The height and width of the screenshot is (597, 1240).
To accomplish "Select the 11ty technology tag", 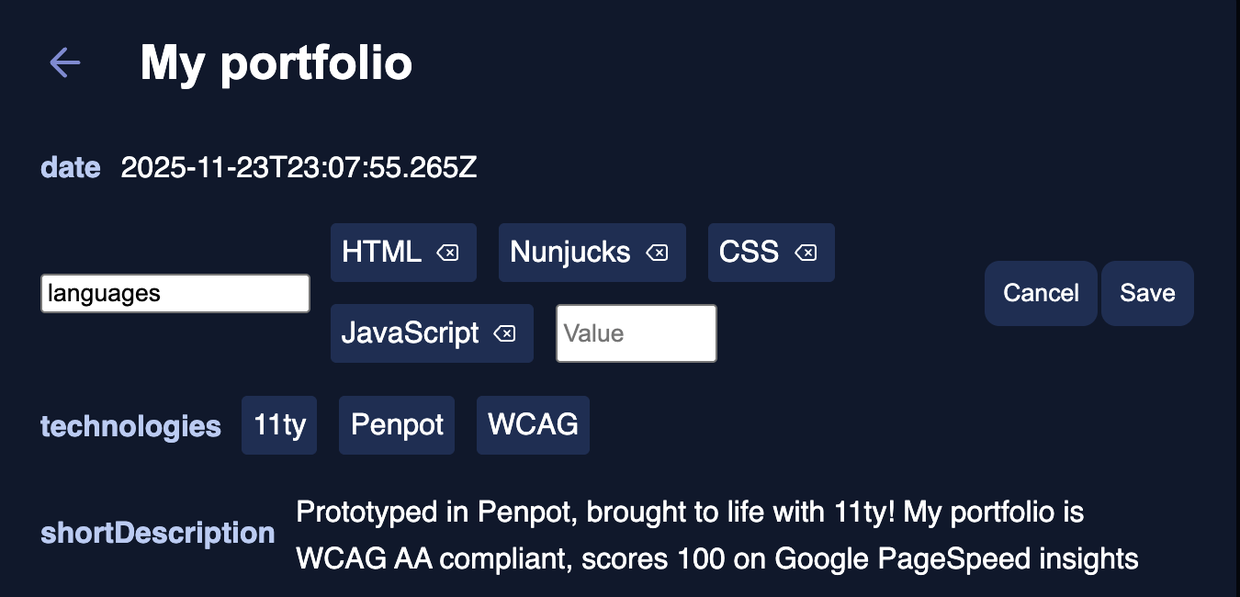I will pos(279,425).
